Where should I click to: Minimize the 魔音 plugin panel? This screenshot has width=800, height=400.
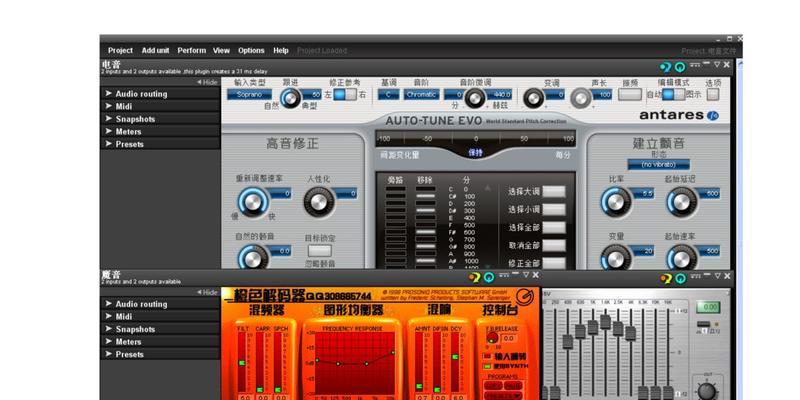click(516, 274)
